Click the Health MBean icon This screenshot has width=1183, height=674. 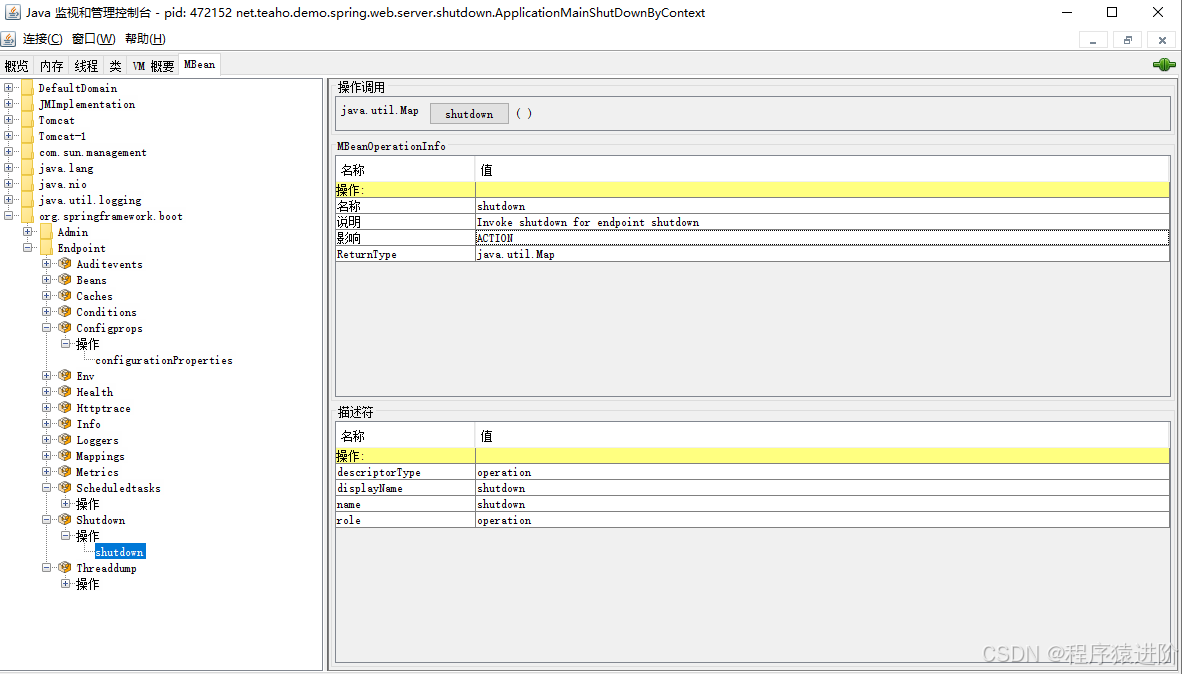(65, 392)
